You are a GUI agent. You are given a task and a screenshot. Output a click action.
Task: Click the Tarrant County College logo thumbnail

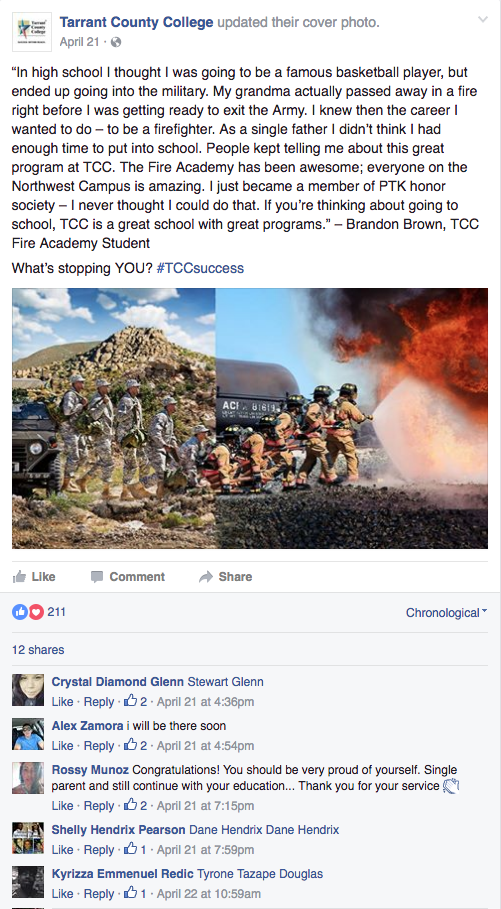pyautogui.click(x=32, y=32)
